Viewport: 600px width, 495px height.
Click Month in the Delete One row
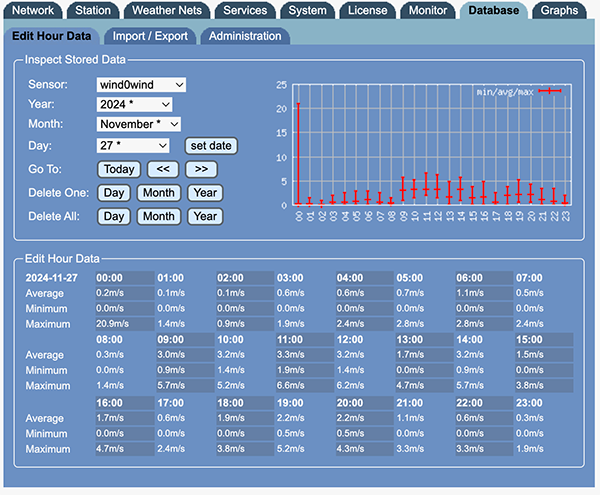159,193
